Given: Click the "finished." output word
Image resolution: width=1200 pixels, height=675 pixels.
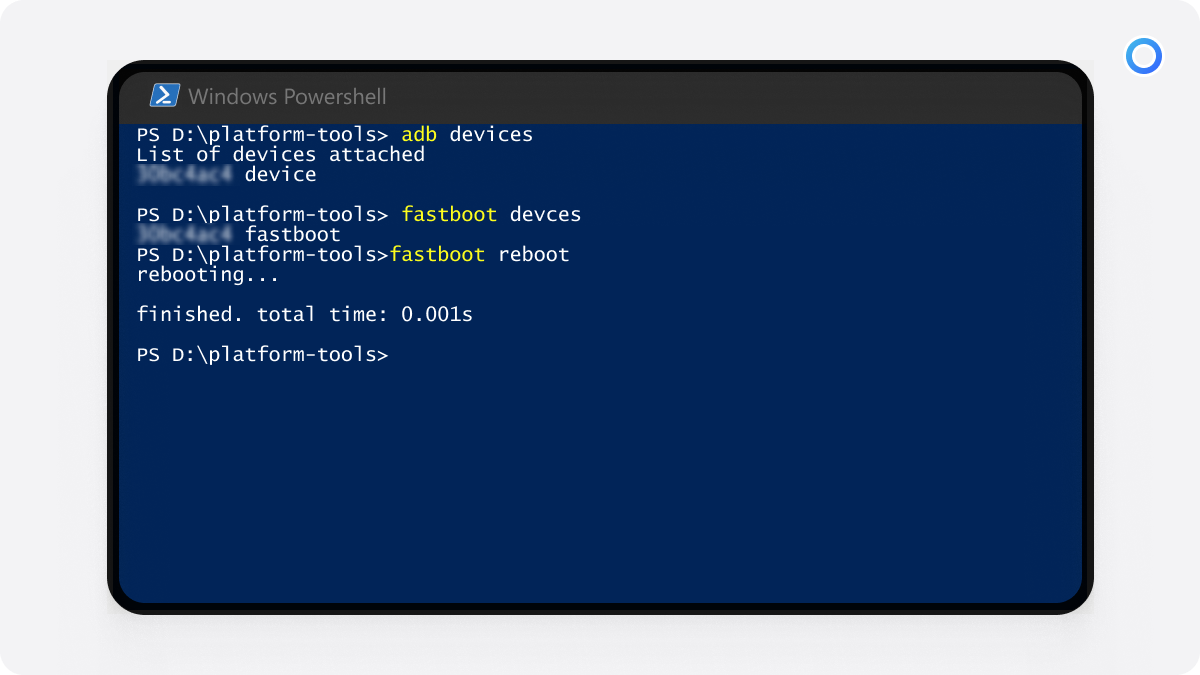Looking at the screenshot, I should (x=189, y=315).
